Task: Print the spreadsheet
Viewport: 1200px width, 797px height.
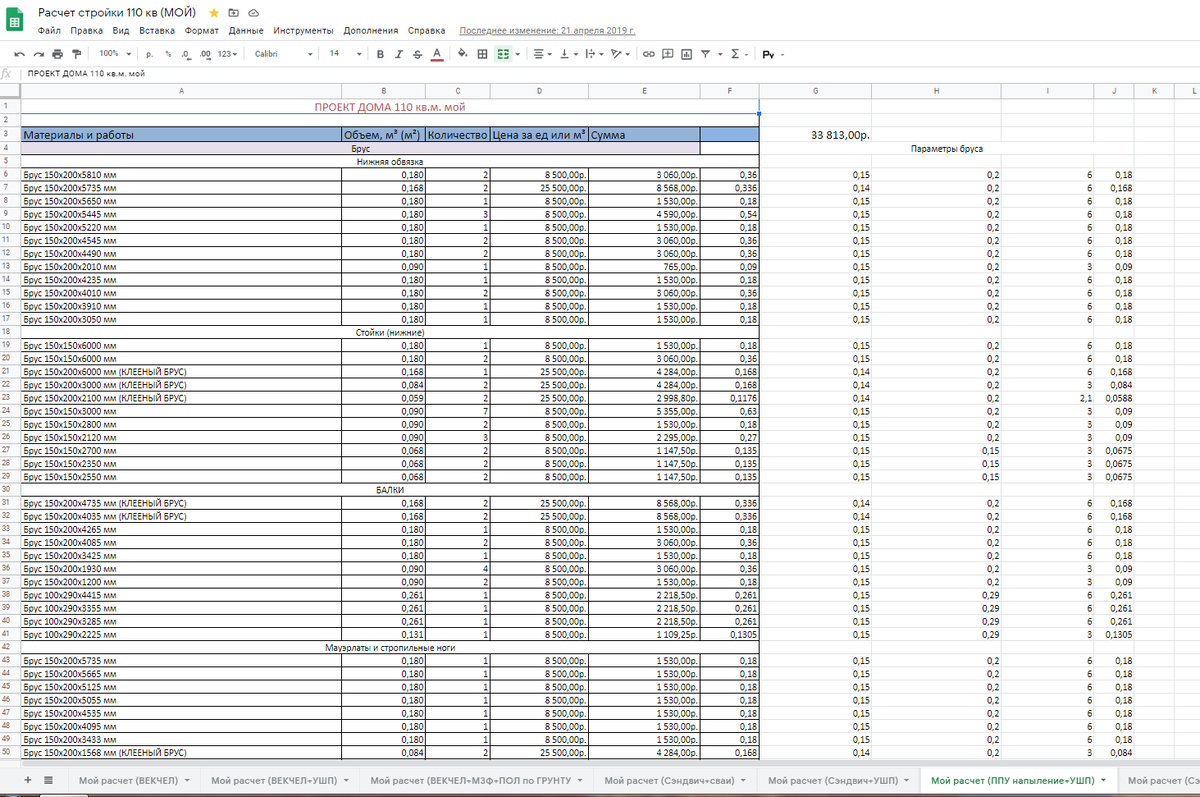Action: click(57, 54)
